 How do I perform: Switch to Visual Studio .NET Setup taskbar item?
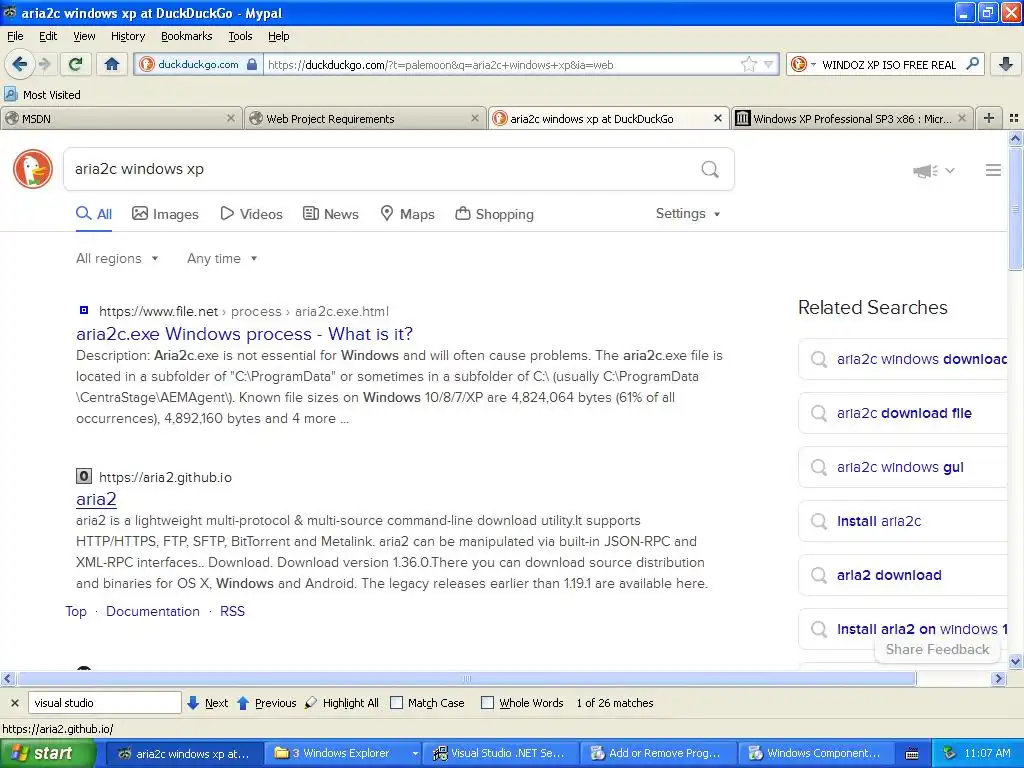[500, 754]
